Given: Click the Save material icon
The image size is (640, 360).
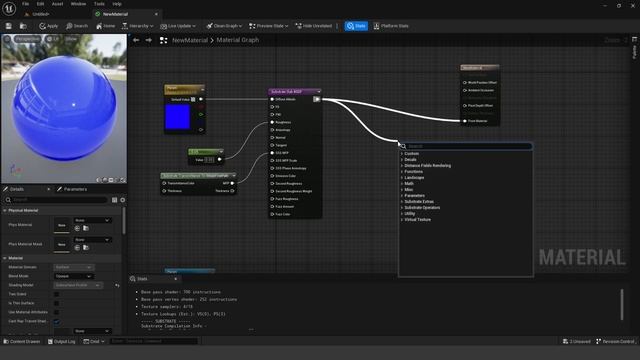Looking at the screenshot, I should click(9, 26).
